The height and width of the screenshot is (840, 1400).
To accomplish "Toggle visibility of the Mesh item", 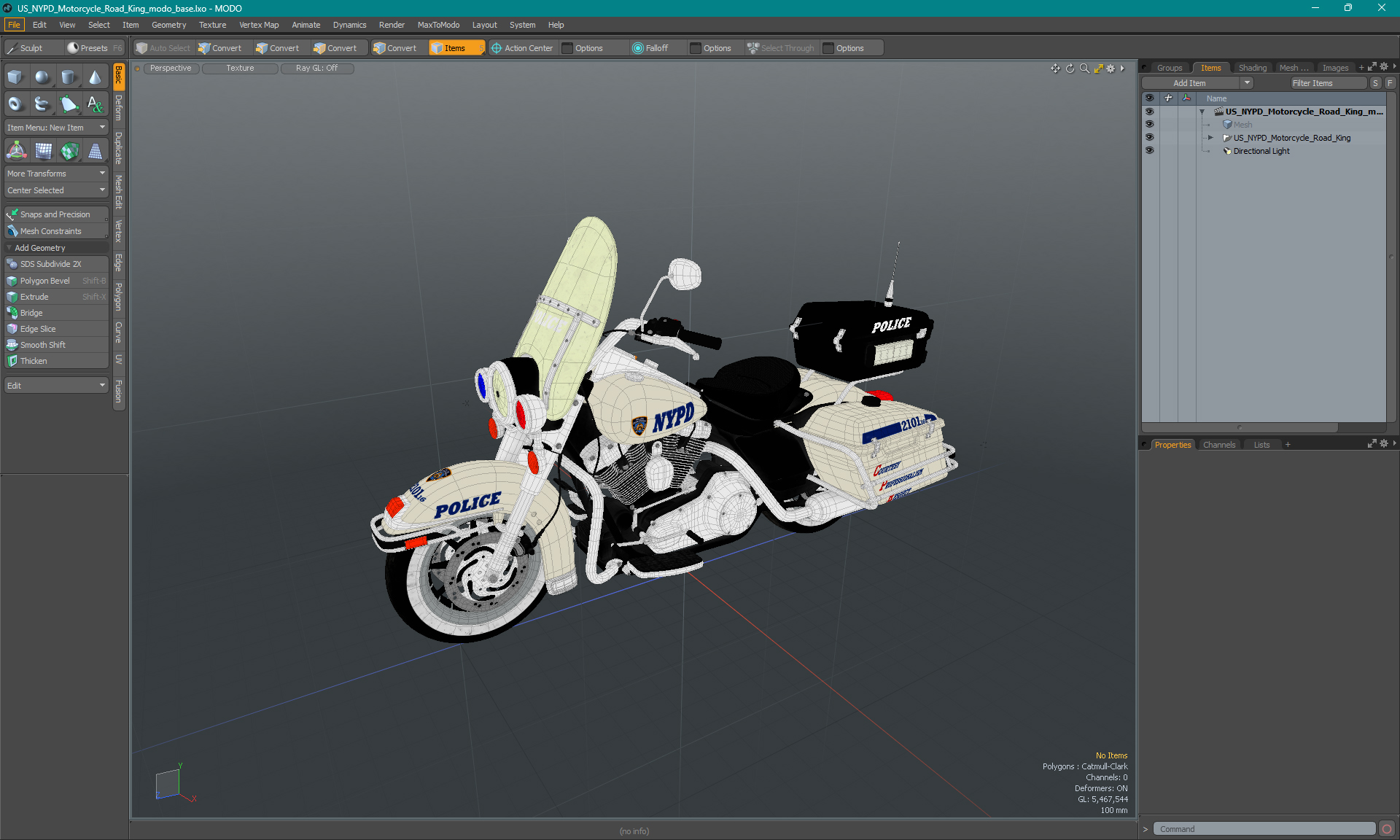I will (1149, 125).
